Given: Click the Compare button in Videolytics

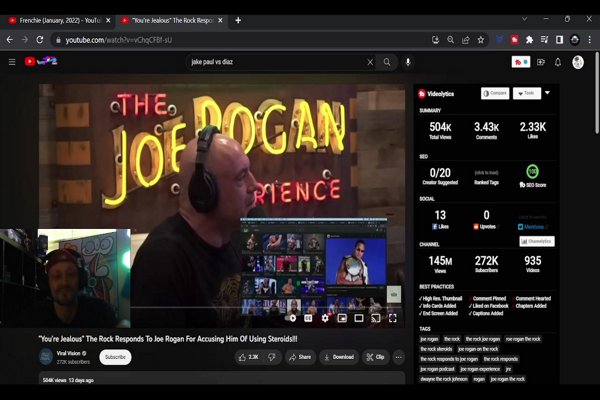Looking at the screenshot, I should (495, 93).
